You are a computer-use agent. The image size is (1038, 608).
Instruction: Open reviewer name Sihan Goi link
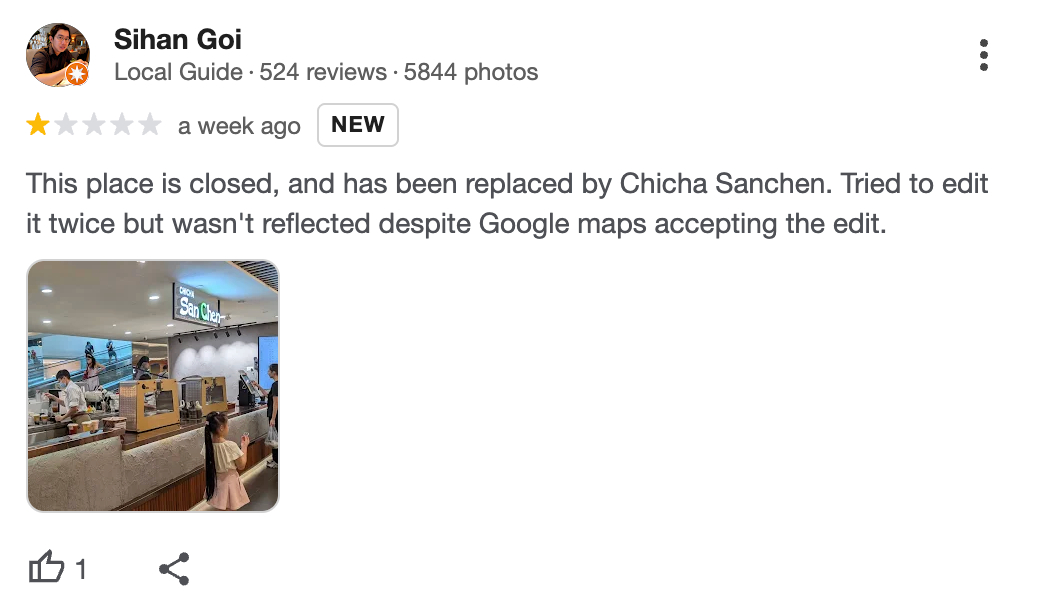tap(178, 40)
